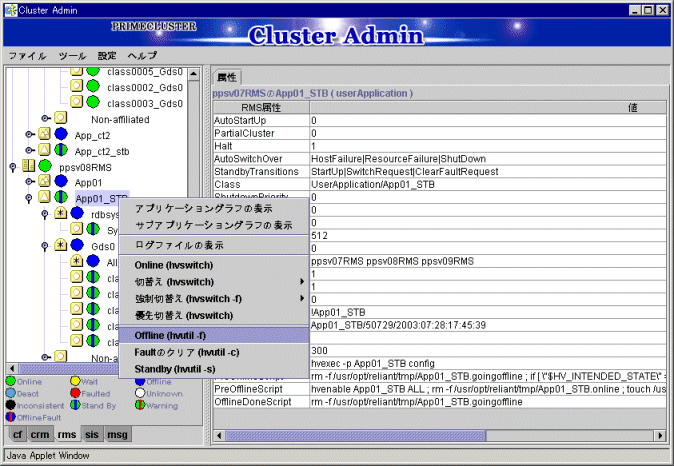Select the ppsv08RMS tree item
The image size is (674, 466).
point(85,167)
